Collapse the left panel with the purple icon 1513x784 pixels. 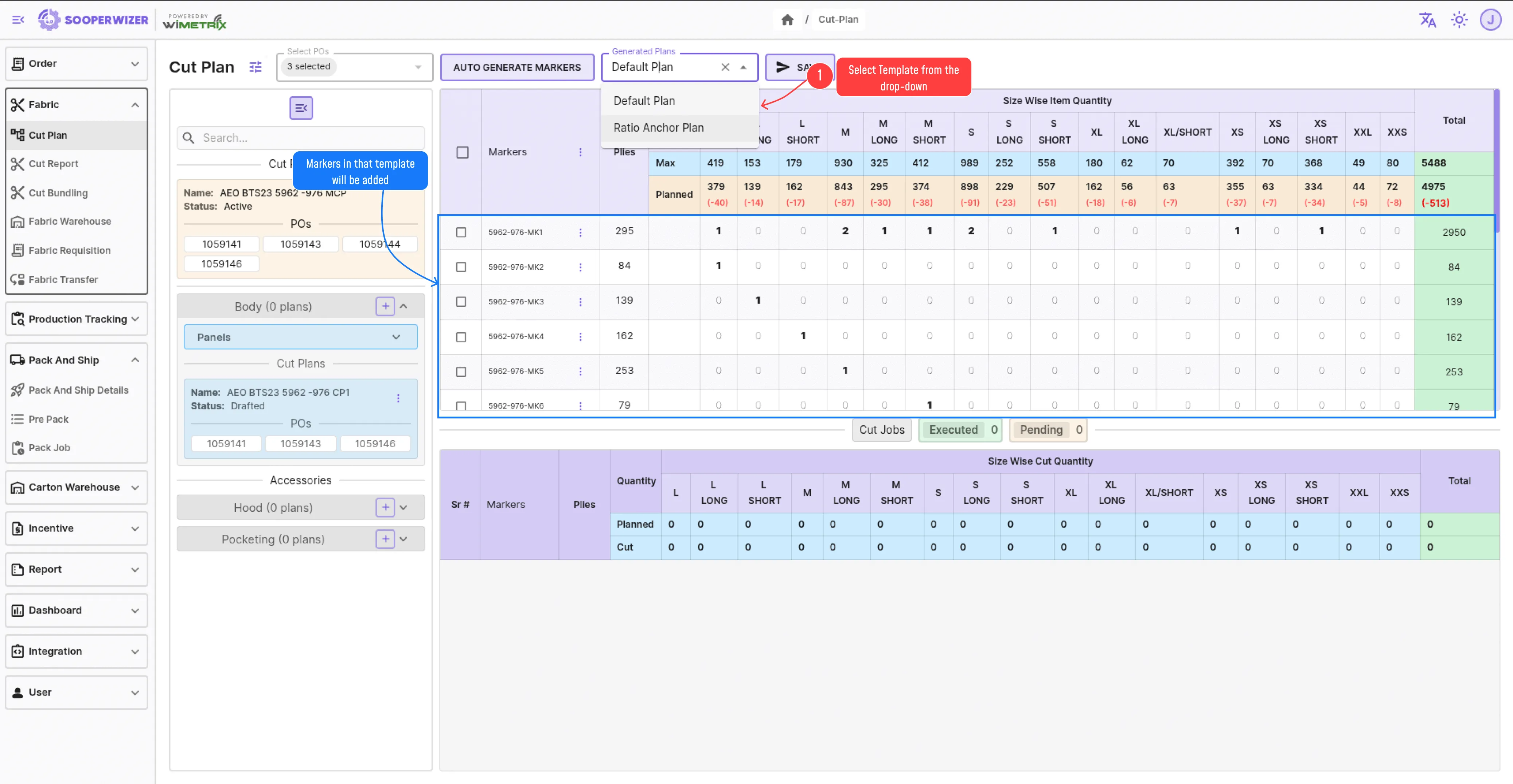coord(301,108)
